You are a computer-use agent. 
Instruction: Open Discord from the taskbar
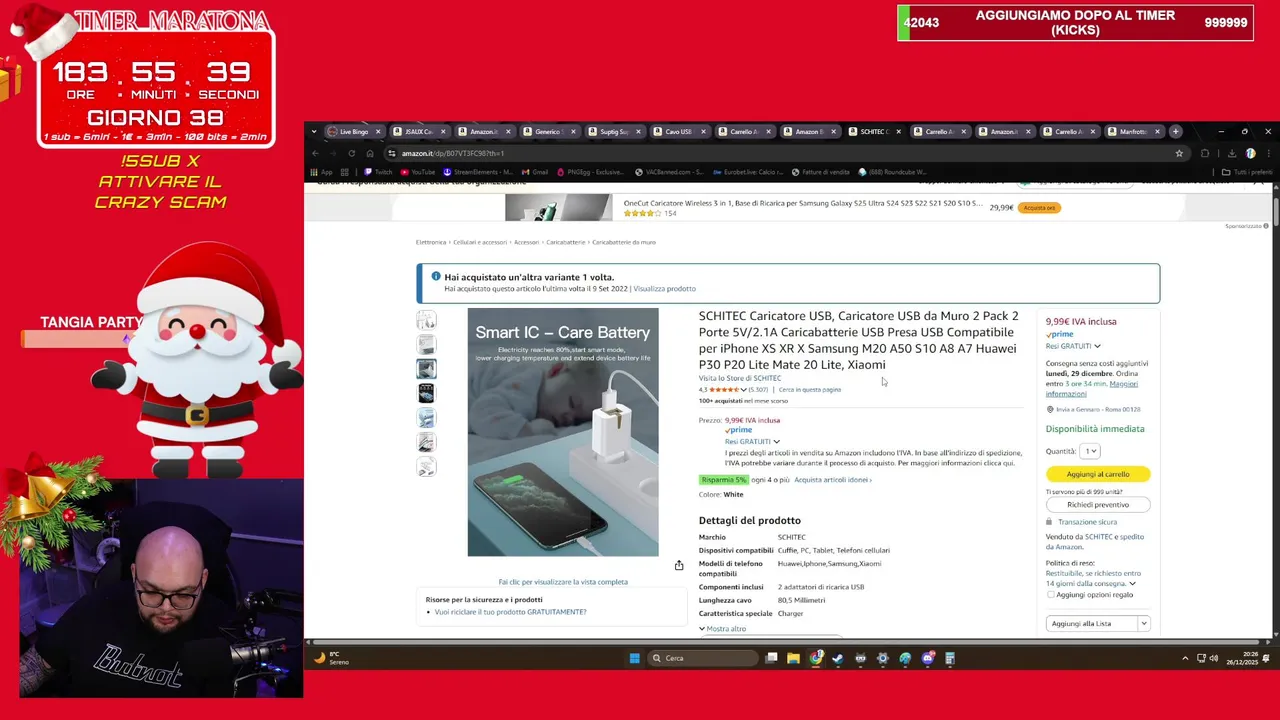[x=927, y=658]
